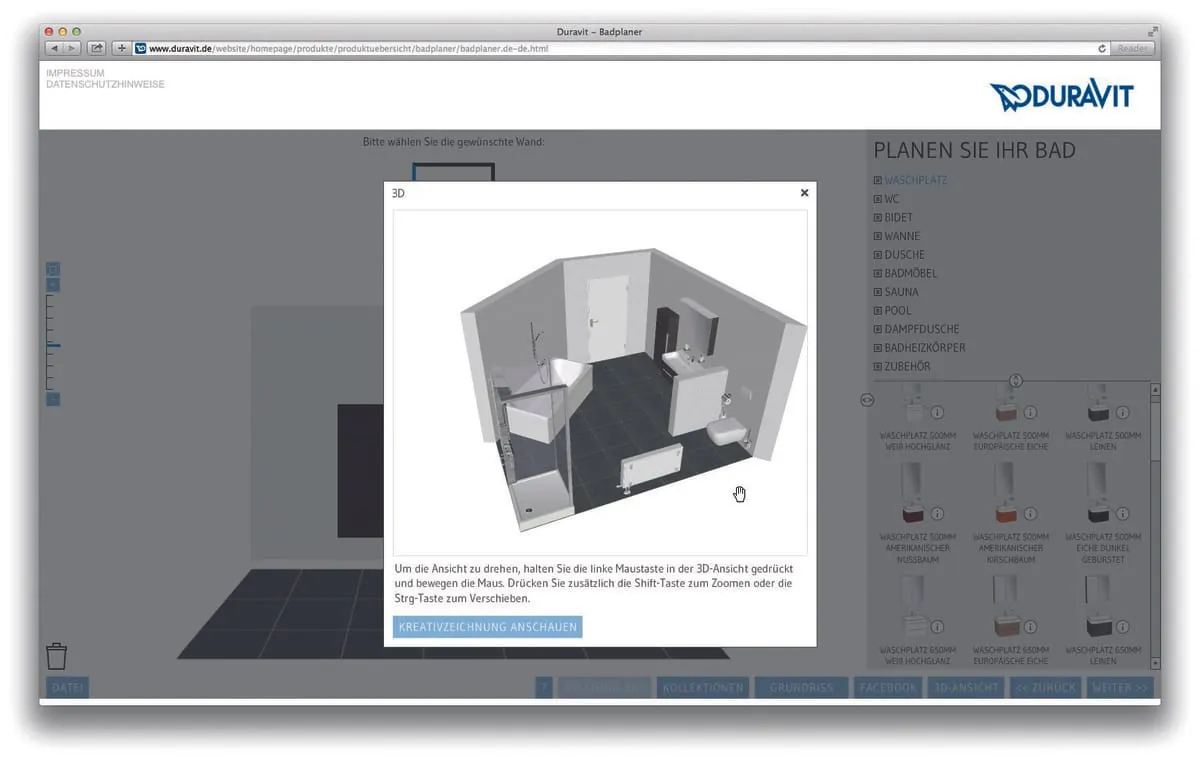Viewport: 1200px width, 760px height.
Task: Open info icon for Waschplatz 500mm Leinen
Action: (x=1122, y=412)
